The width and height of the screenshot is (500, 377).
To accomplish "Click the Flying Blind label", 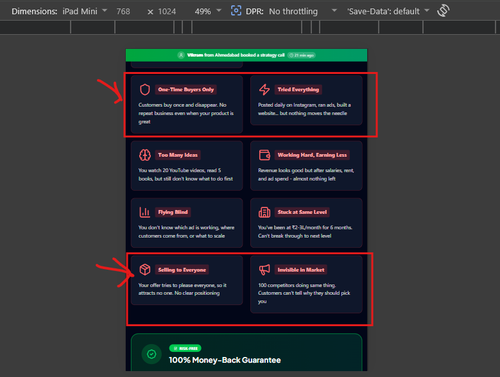I will coord(173,212).
